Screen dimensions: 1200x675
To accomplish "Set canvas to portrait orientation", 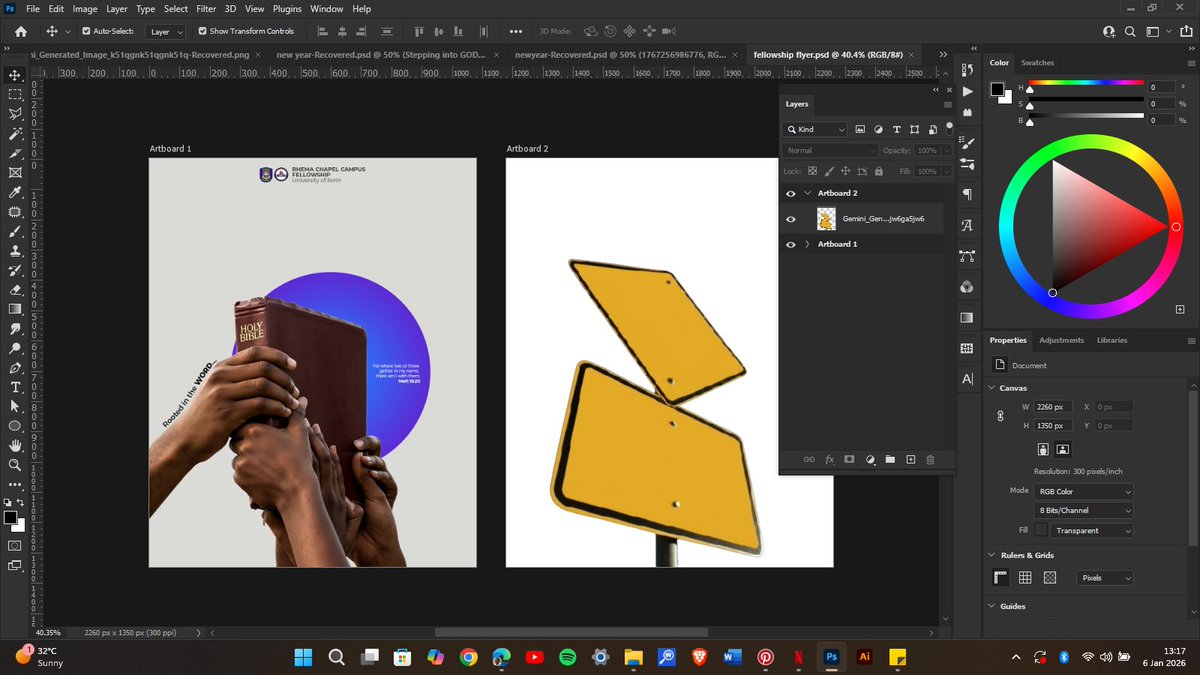I will pyautogui.click(x=1043, y=450).
